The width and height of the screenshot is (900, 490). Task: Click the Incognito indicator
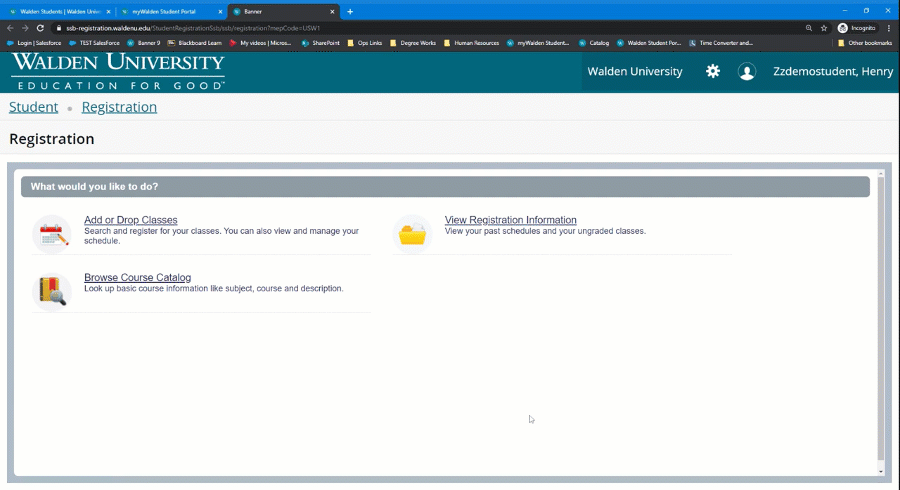coord(856,28)
